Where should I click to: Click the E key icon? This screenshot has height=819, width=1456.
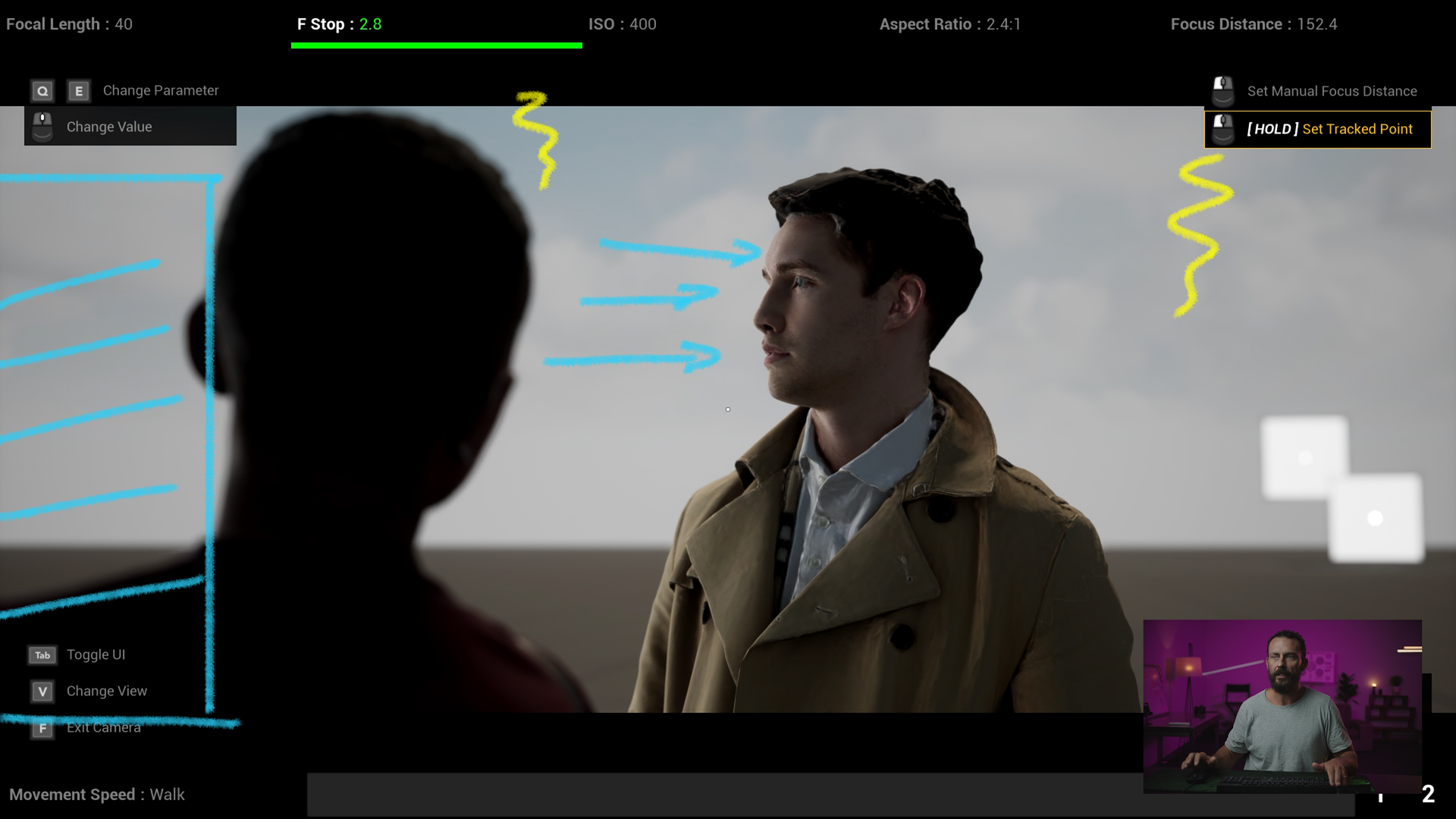click(x=78, y=91)
